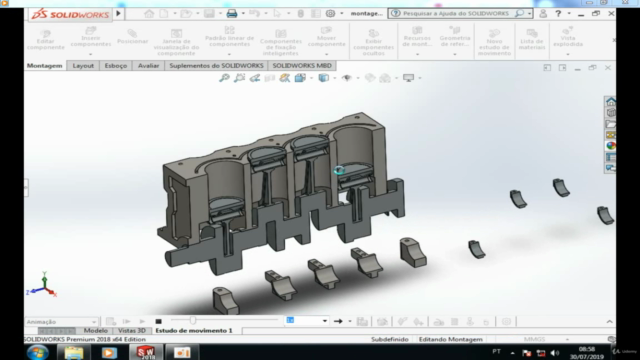
Task: Click Inserir componentes in the ribbon
Action: [x=91, y=37]
